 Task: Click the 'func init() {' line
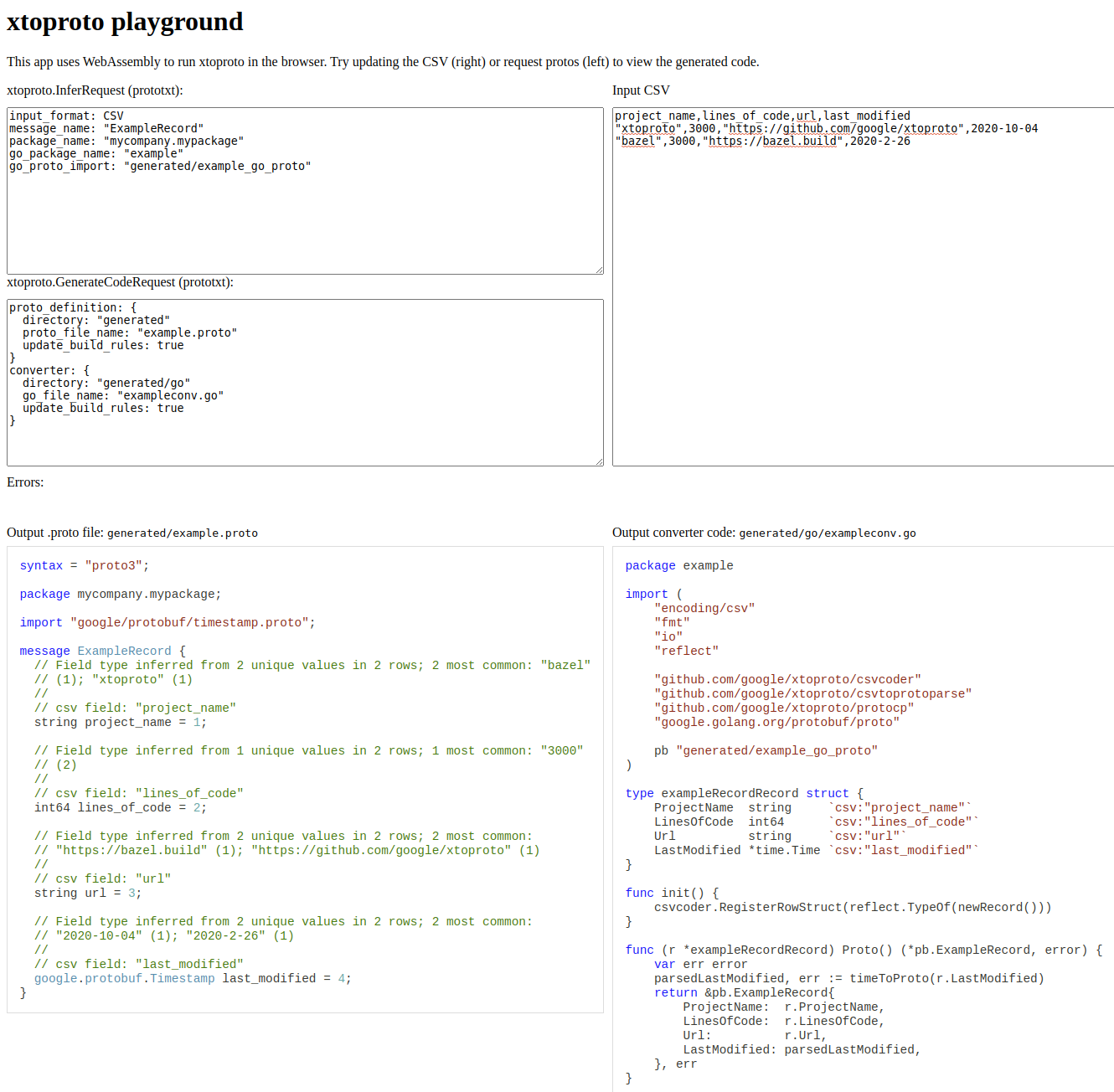point(673,894)
